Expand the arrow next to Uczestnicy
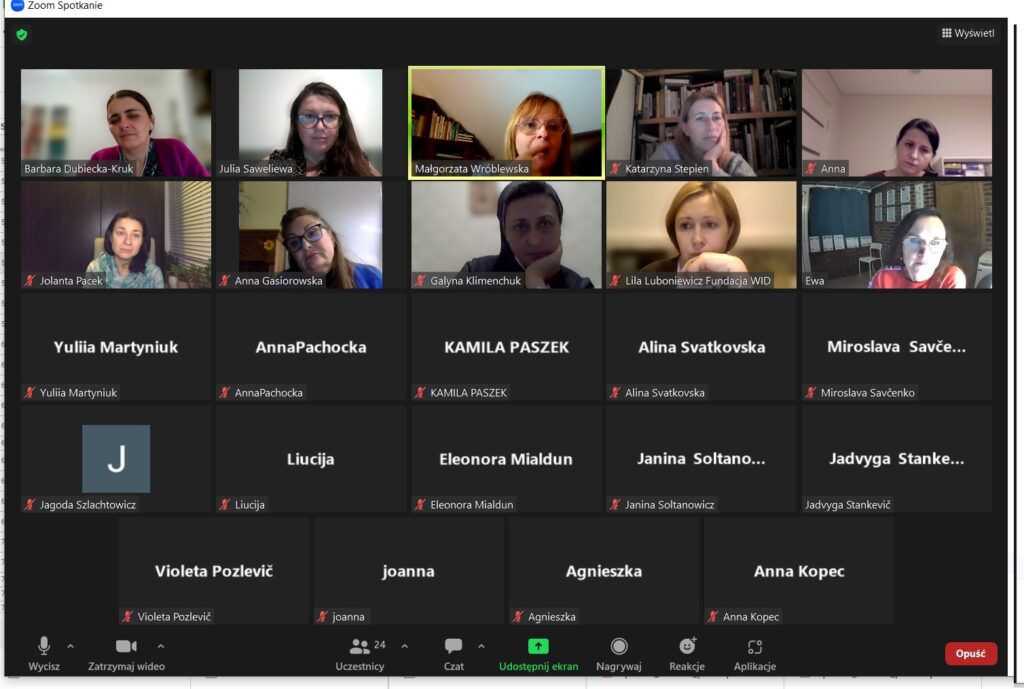This screenshot has height=689, width=1024. click(x=405, y=647)
